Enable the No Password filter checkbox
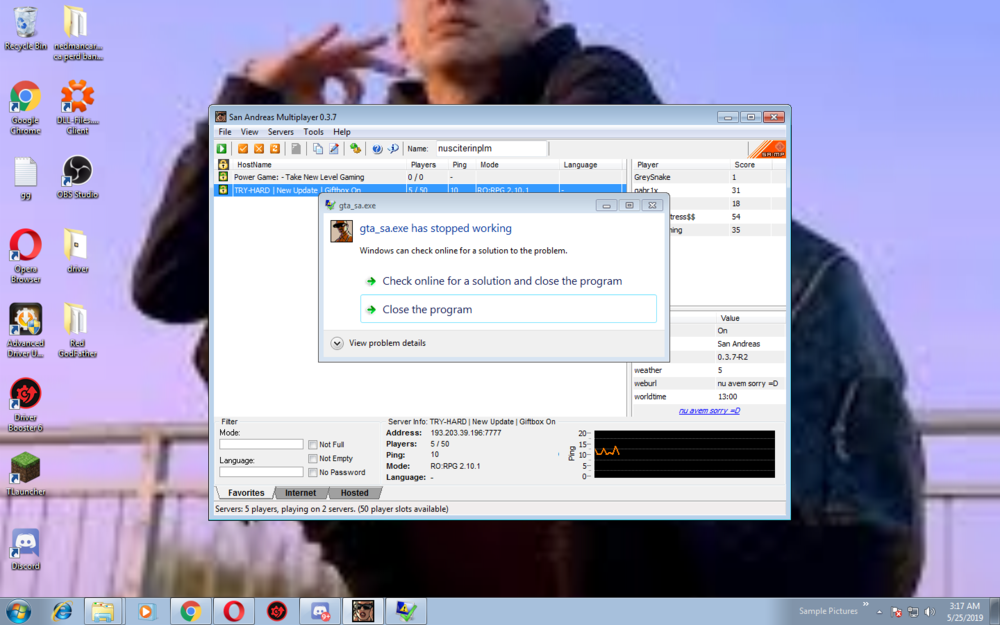The height and width of the screenshot is (625, 1000). tap(312, 473)
